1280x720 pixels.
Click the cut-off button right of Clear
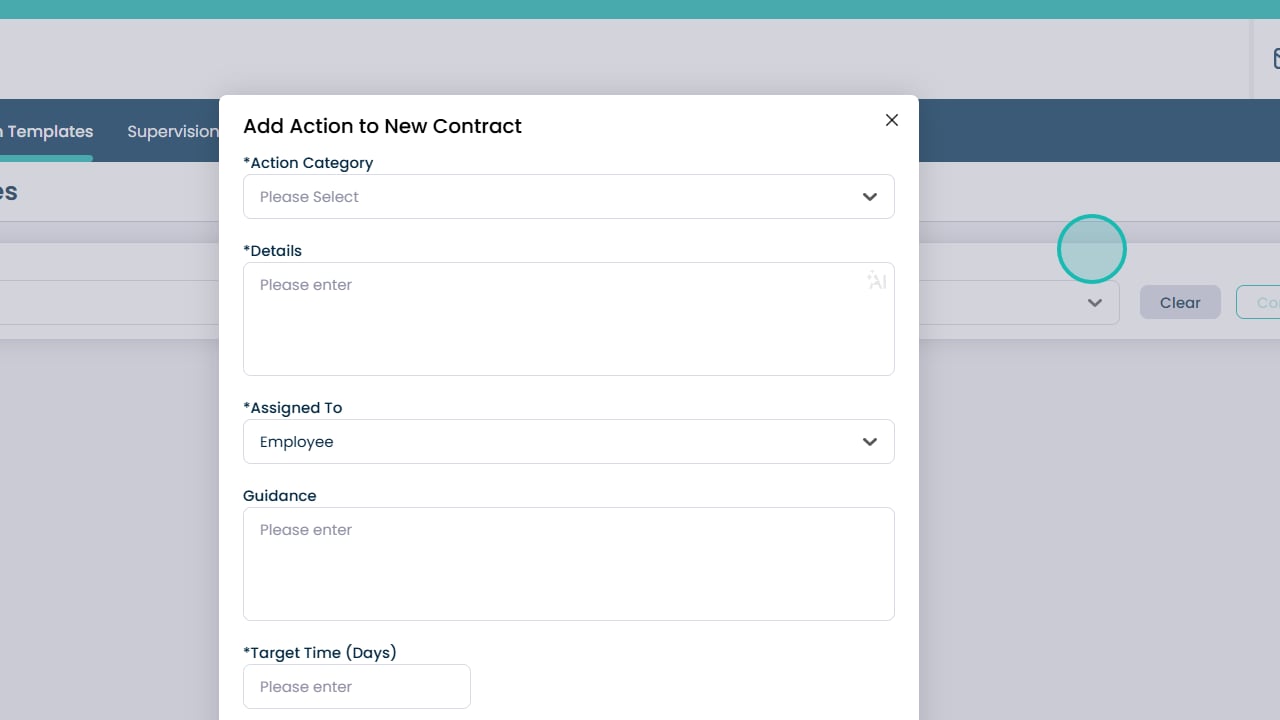tap(1260, 303)
